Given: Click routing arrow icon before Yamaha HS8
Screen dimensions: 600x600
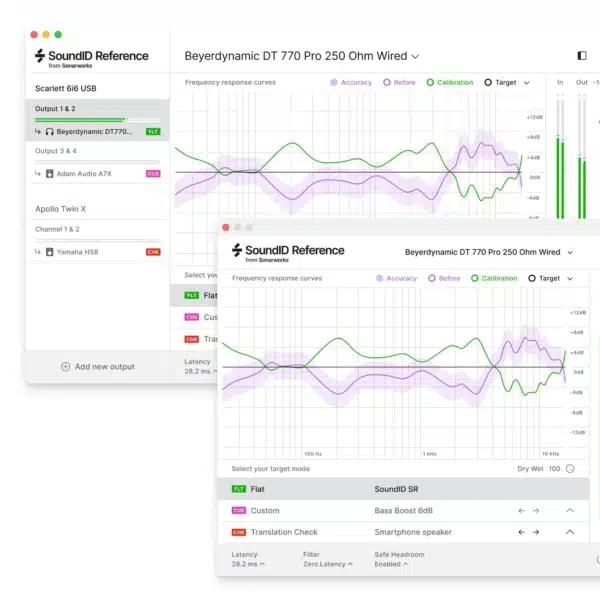Looking at the screenshot, I should tap(38, 252).
